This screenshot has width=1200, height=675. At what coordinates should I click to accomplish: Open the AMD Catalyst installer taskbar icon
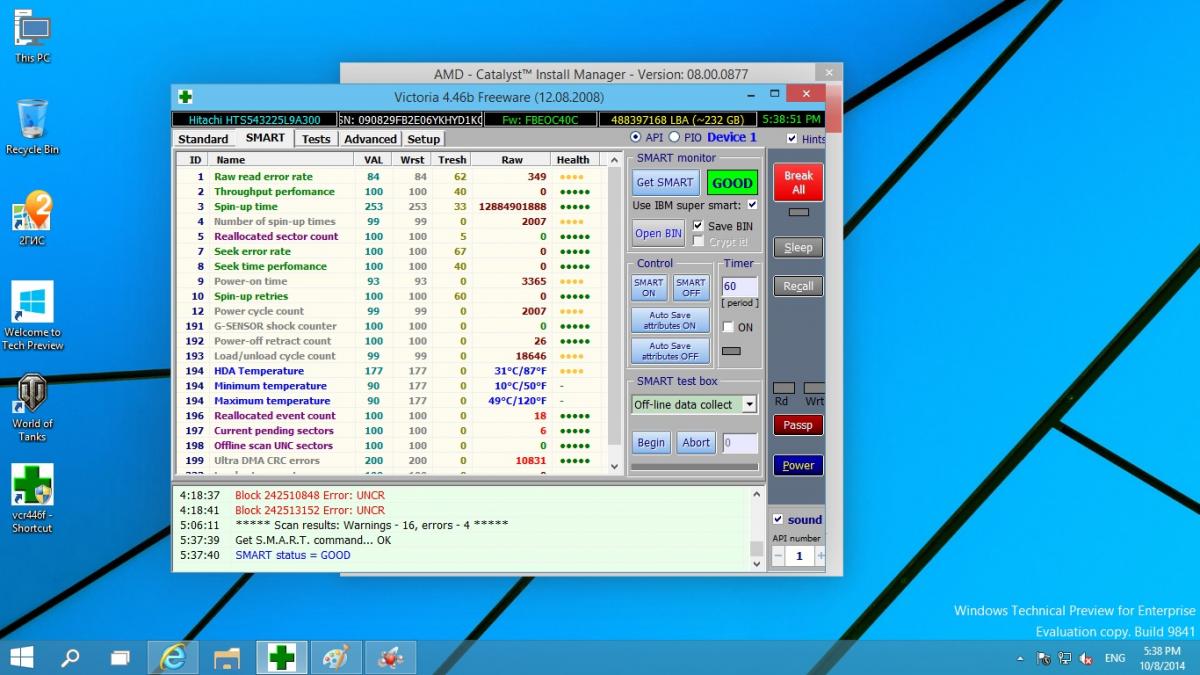390,657
